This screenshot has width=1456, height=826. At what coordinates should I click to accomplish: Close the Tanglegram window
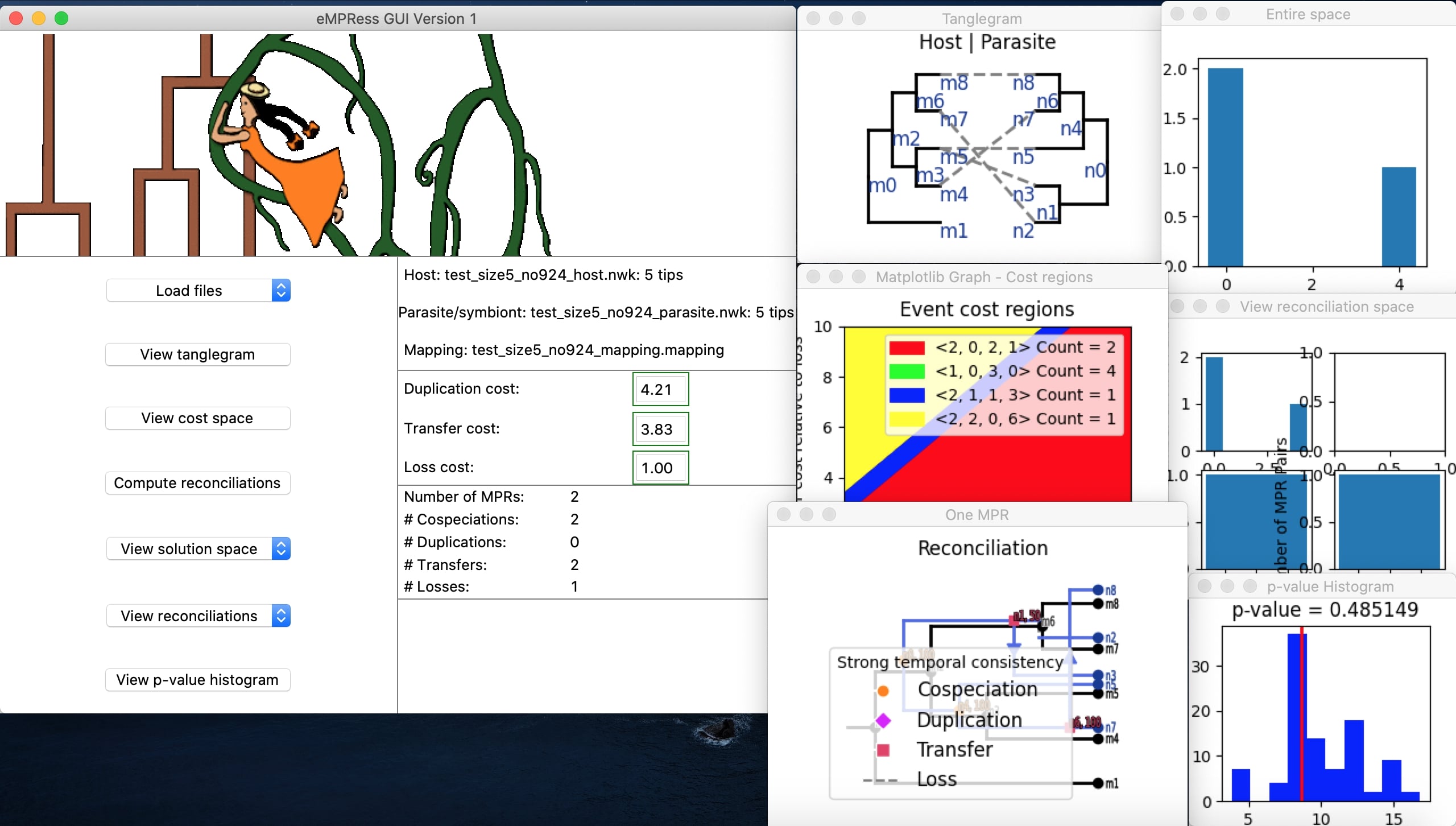click(813, 18)
